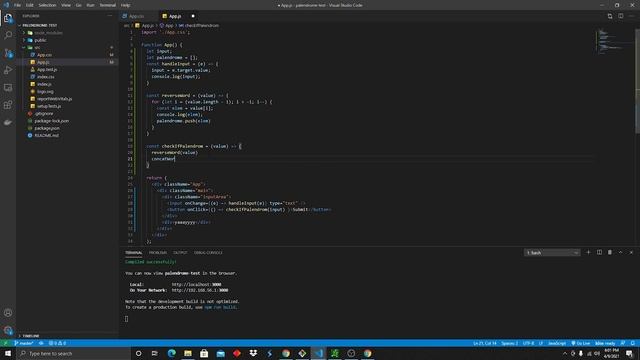
Task: Open the Edit menu
Action: click(x=30, y=5)
